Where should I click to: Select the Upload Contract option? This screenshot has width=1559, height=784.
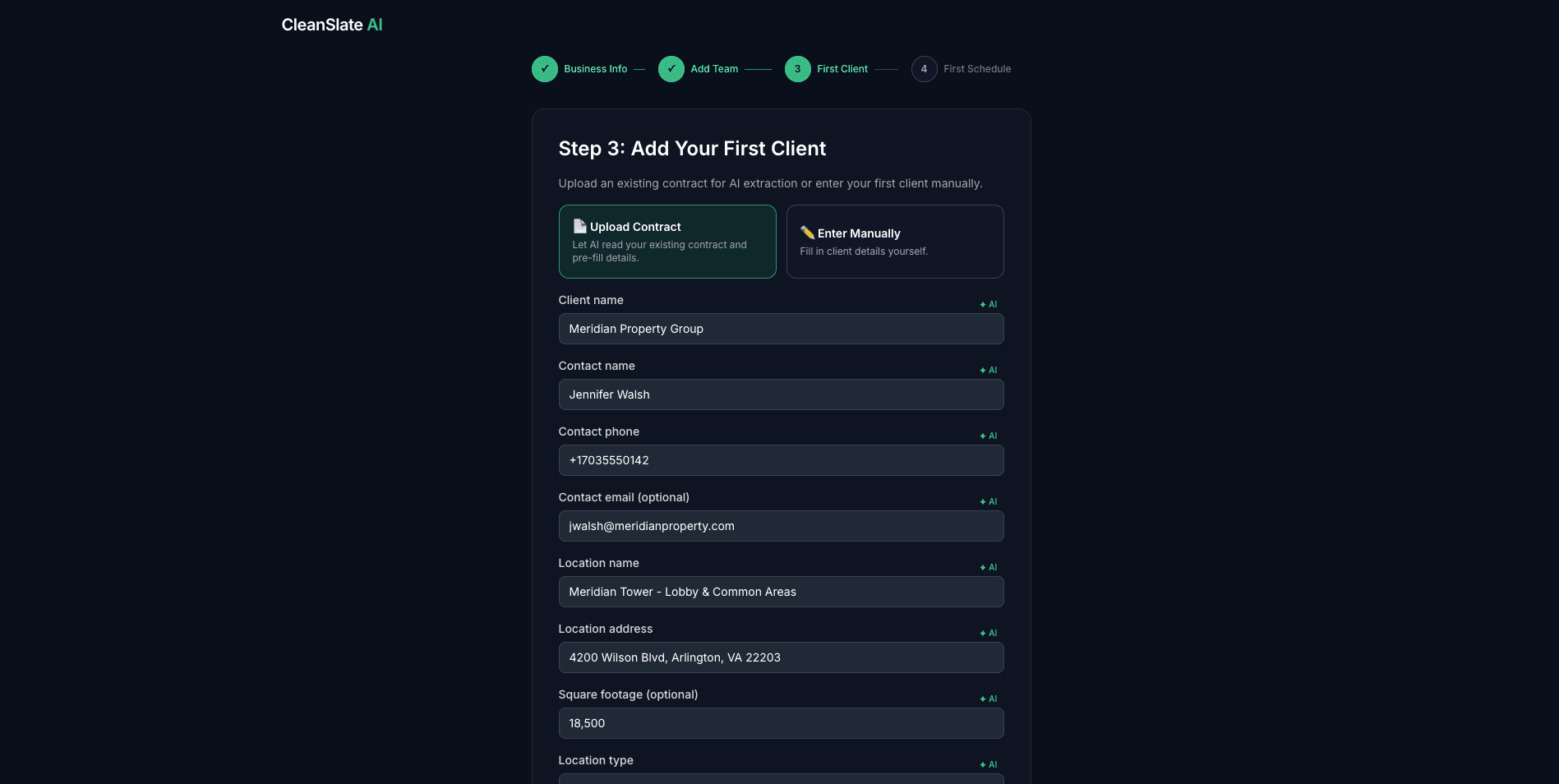pyautogui.click(x=666, y=242)
